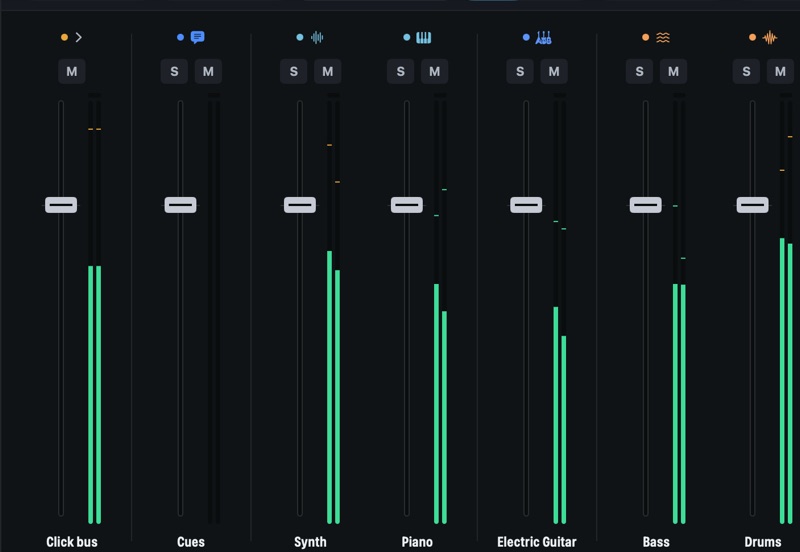Select the Cues channel name
The width and height of the screenshot is (800, 552).
pyautogui.click(x=191, y=542)
